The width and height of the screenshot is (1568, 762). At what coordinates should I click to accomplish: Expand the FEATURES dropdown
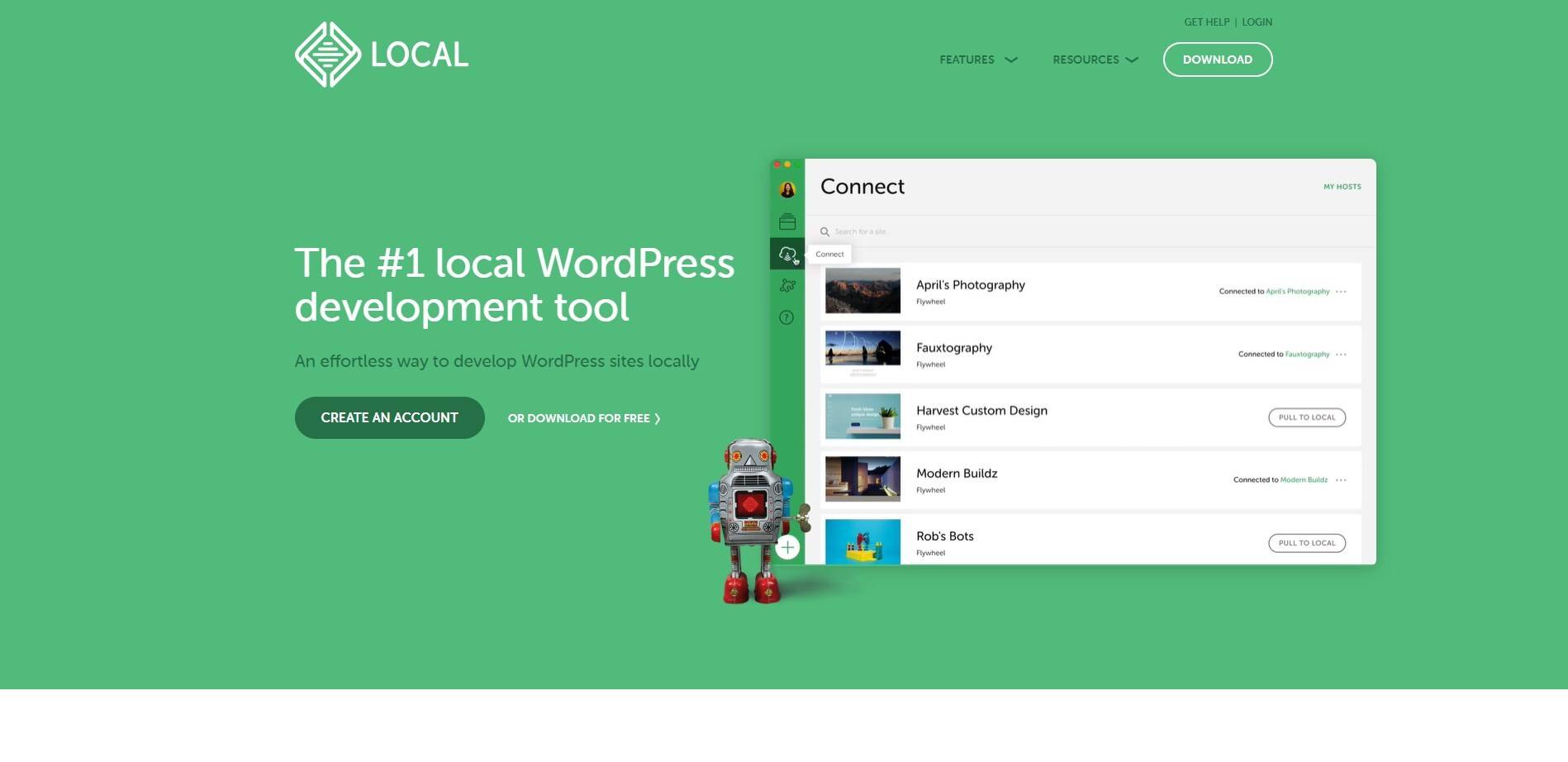pyautogui.click(x=978, y=60)
